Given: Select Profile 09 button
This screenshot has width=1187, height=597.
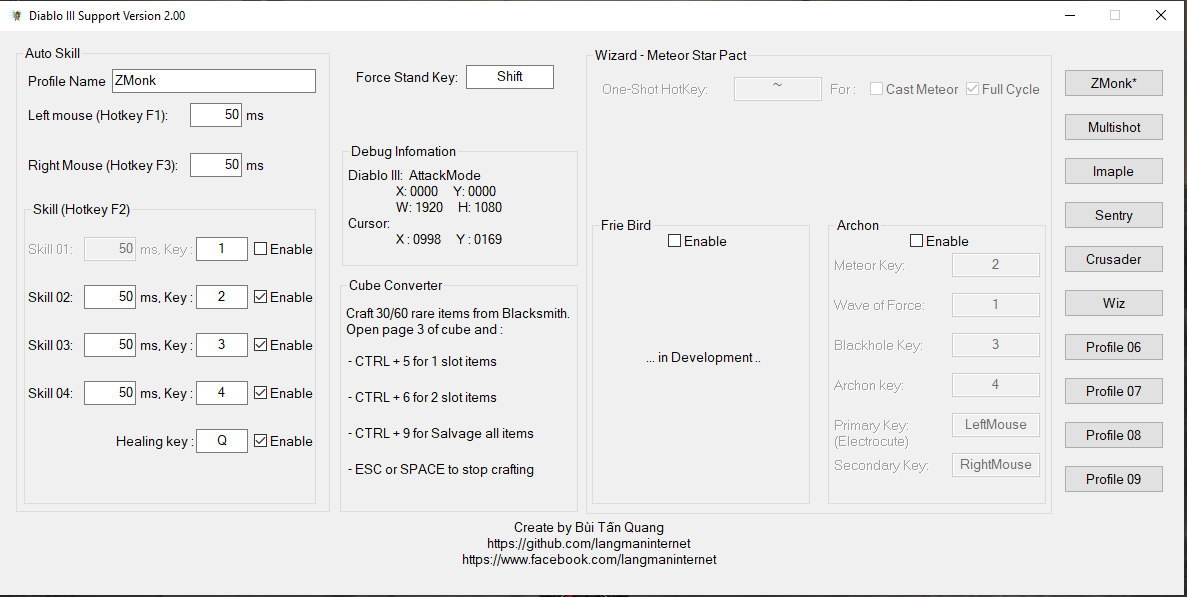Looking at the screenshot, I should (x=1114, y=479).
